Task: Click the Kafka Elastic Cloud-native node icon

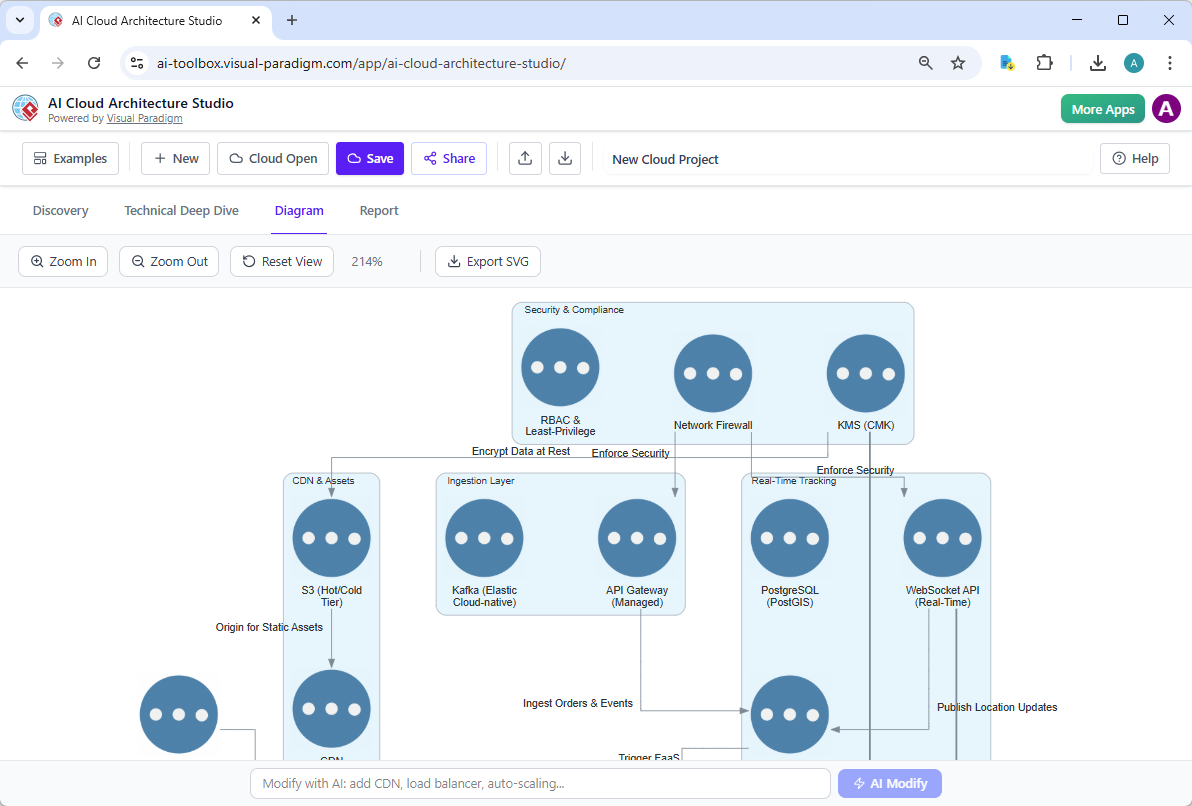Action: point(484,537)
